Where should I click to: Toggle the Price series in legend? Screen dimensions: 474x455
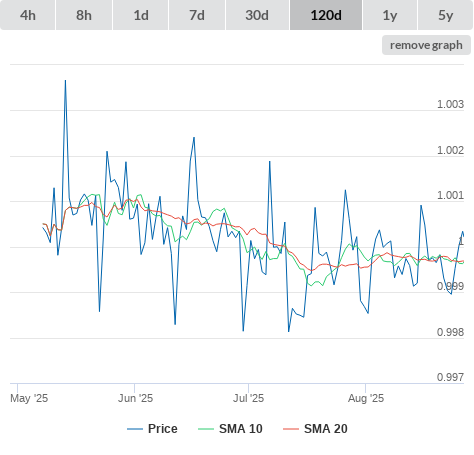pyautogui.click(x=162, y=429)
